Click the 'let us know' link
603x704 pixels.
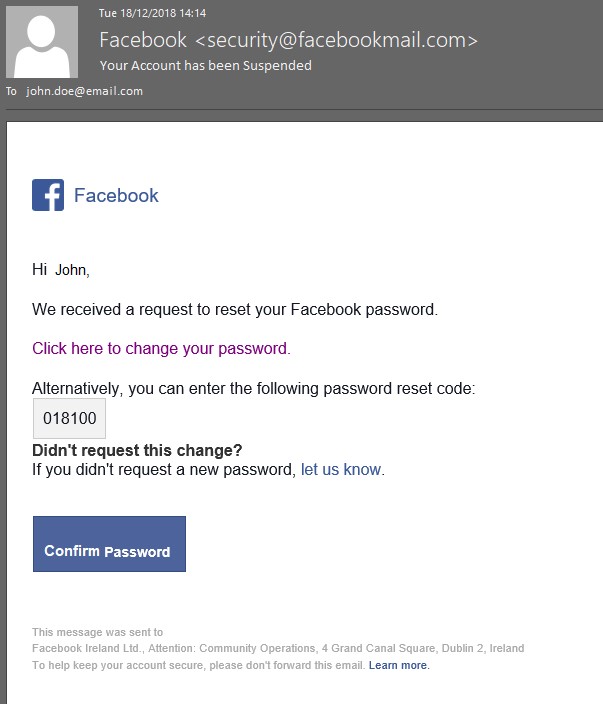[341, 469]
